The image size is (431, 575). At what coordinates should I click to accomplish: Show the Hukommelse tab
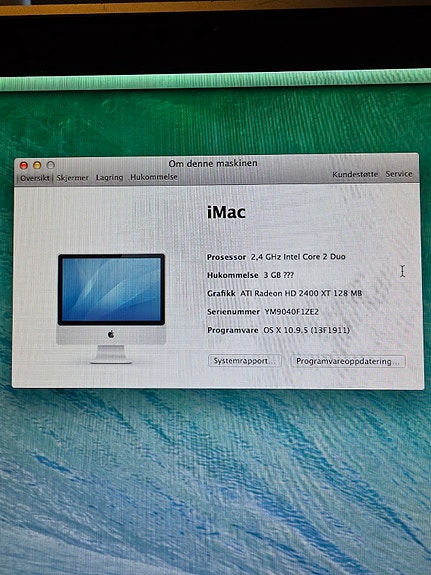tap(154, 177)
